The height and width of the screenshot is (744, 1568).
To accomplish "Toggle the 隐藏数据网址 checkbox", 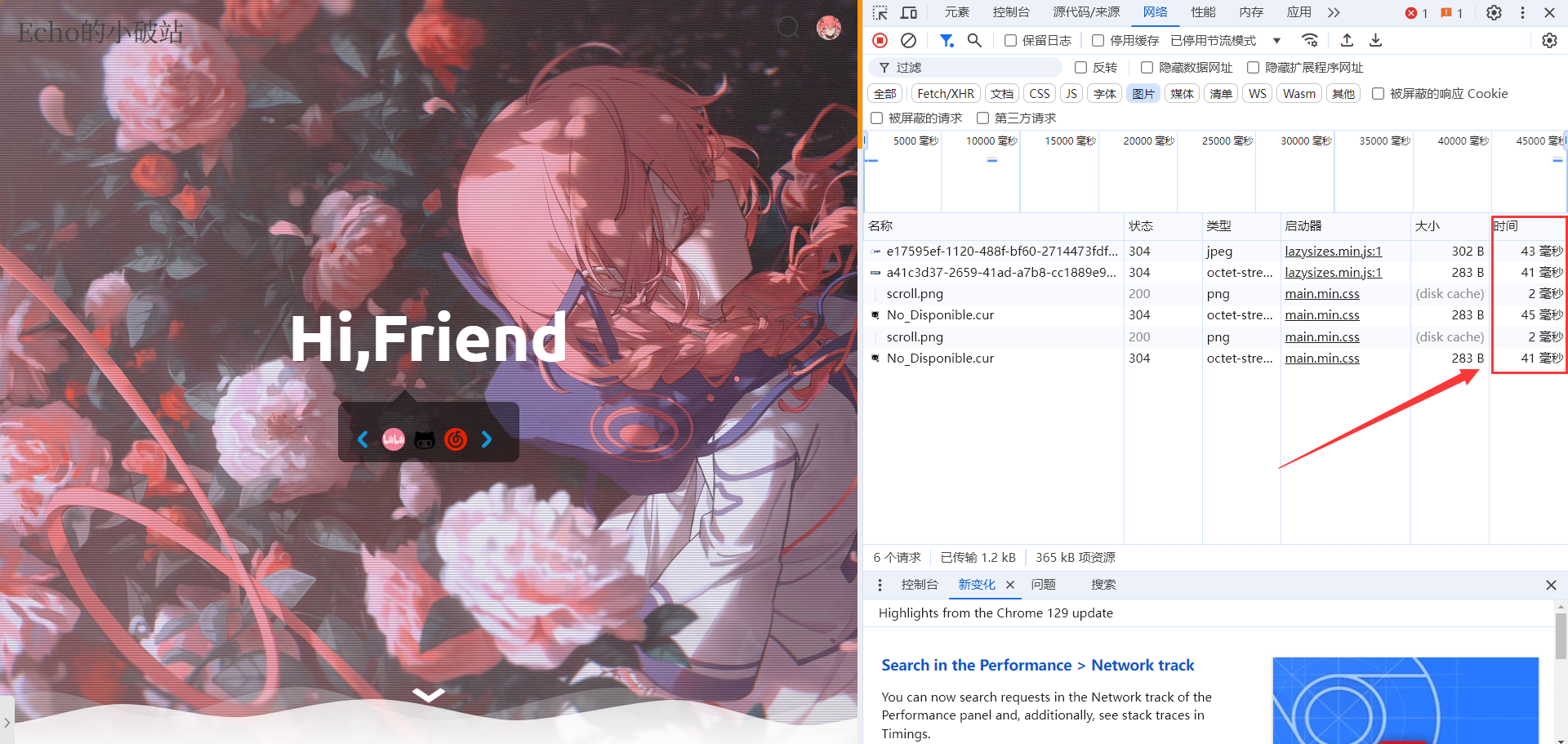I will (x=1147, y=67).
